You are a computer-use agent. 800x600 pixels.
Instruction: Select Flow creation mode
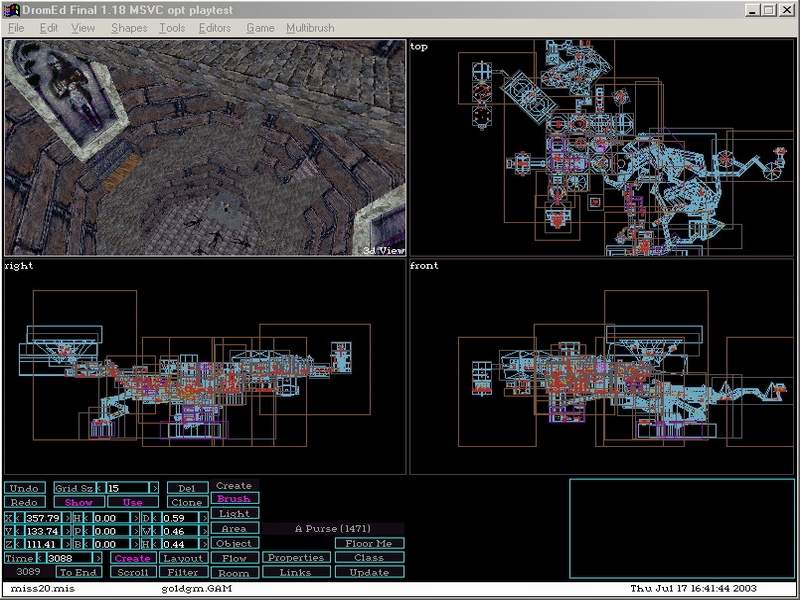(234, 558)
